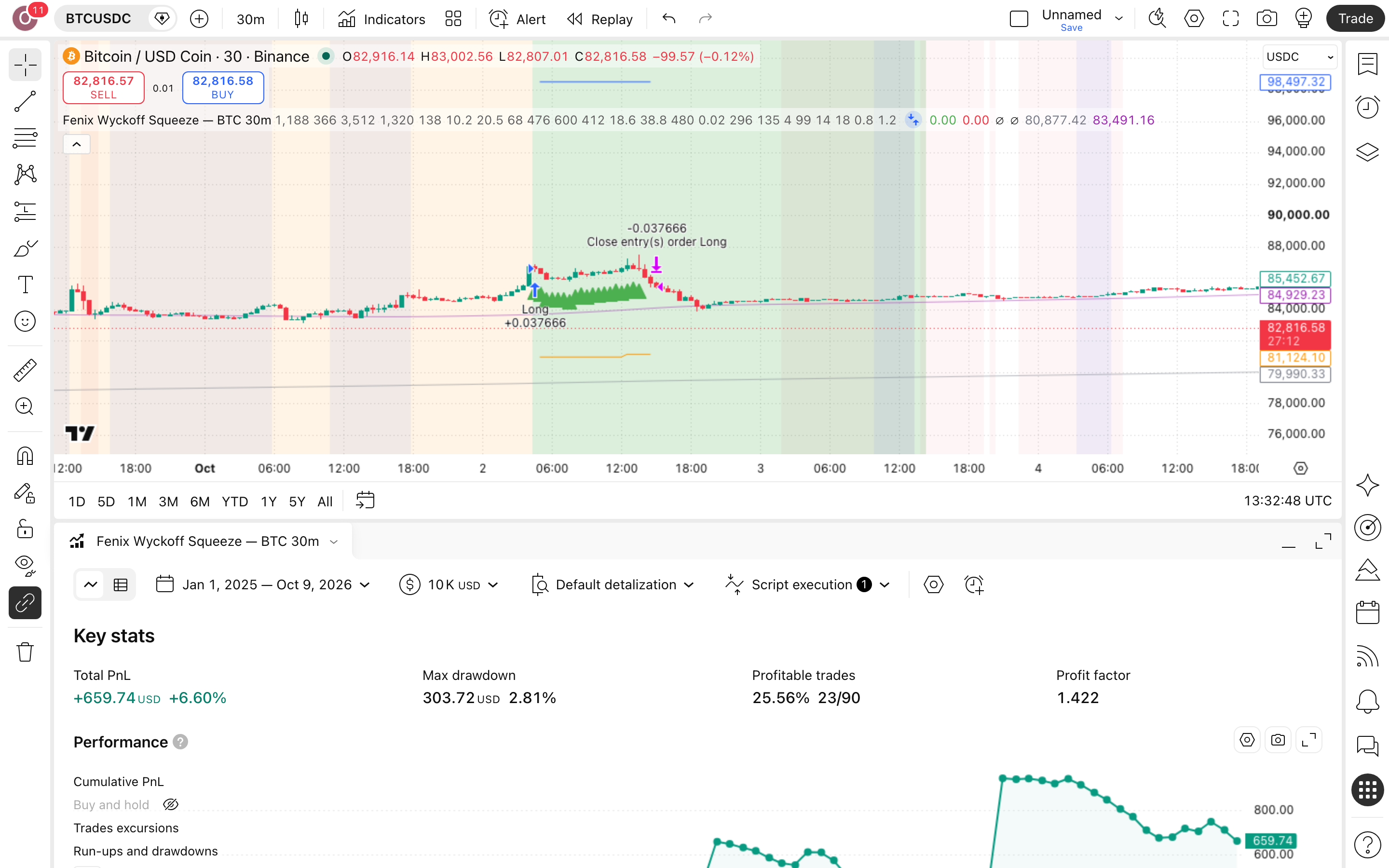
Task: Switch strategy report to table view
Action: (121, 584)
